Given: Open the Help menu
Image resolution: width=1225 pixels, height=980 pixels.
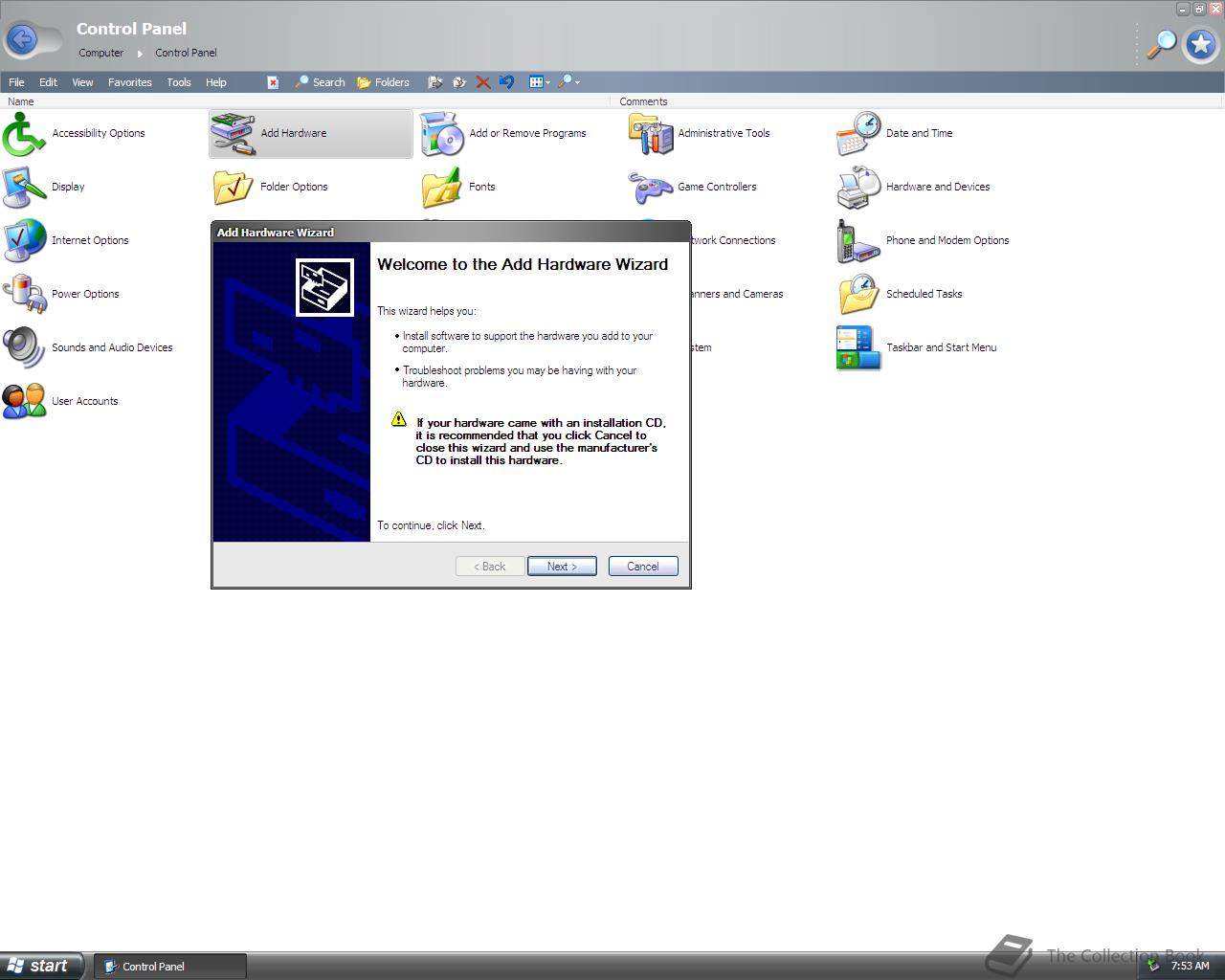Looking at the screenshot, I should click(x=216, y=82).
